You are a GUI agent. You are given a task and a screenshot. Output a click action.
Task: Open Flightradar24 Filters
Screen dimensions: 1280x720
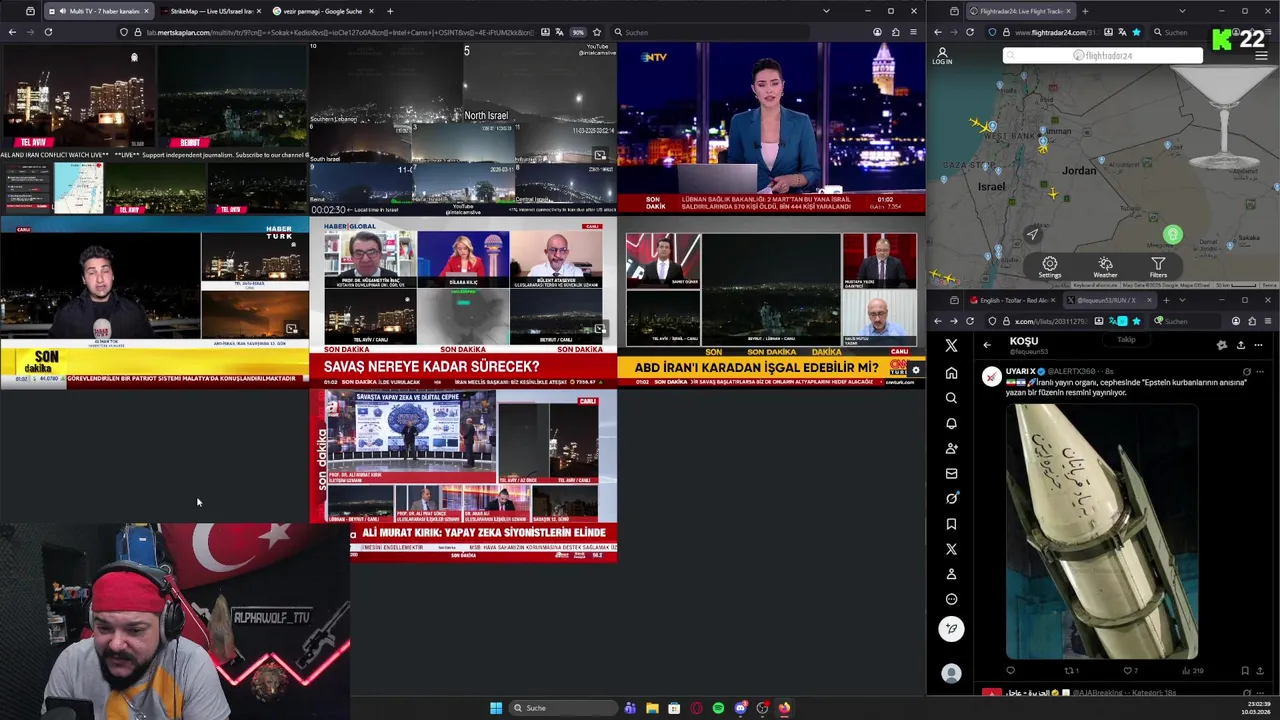point(1158,267)
